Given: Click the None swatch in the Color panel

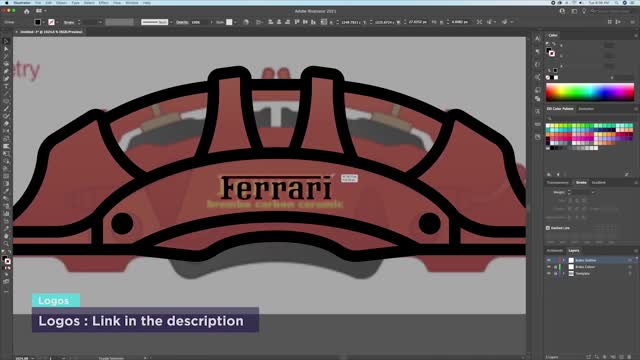Looking at the screenshot, I should [548, 78].
